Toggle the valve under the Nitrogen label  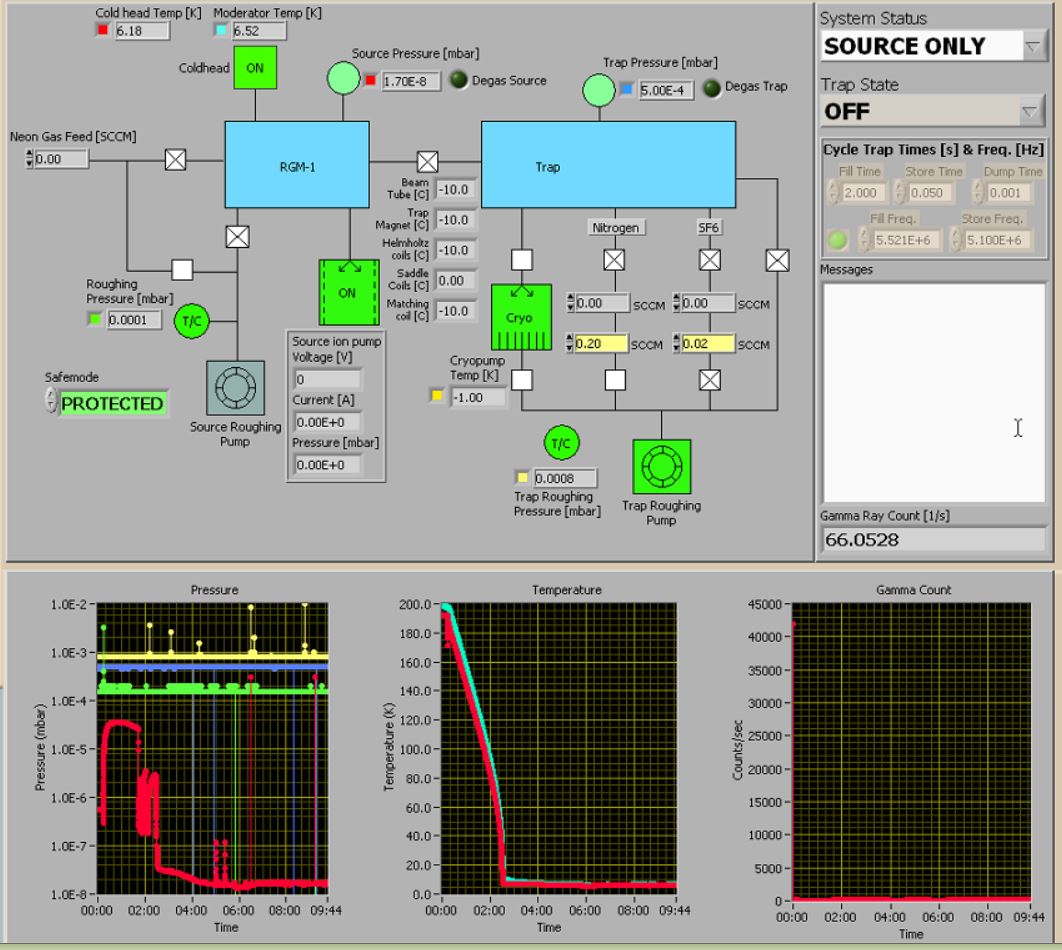pyautogui.click(x=615, y=260)
